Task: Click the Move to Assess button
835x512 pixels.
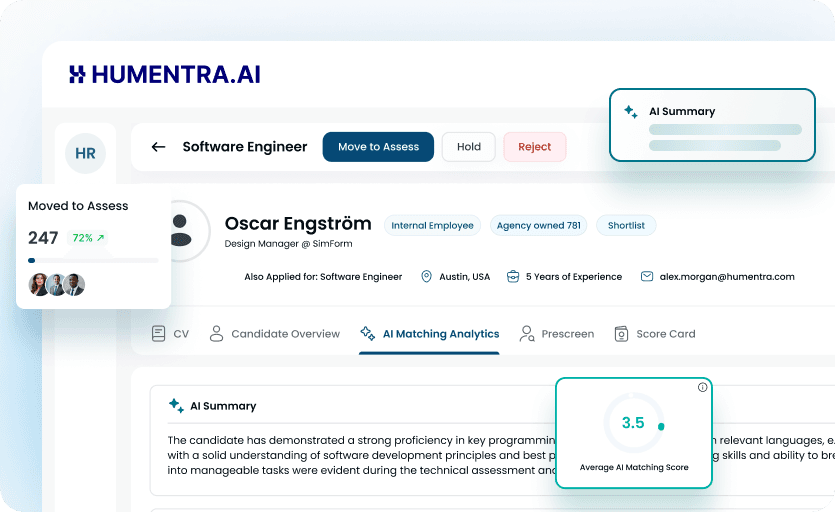Action: [x=378, y=147]
